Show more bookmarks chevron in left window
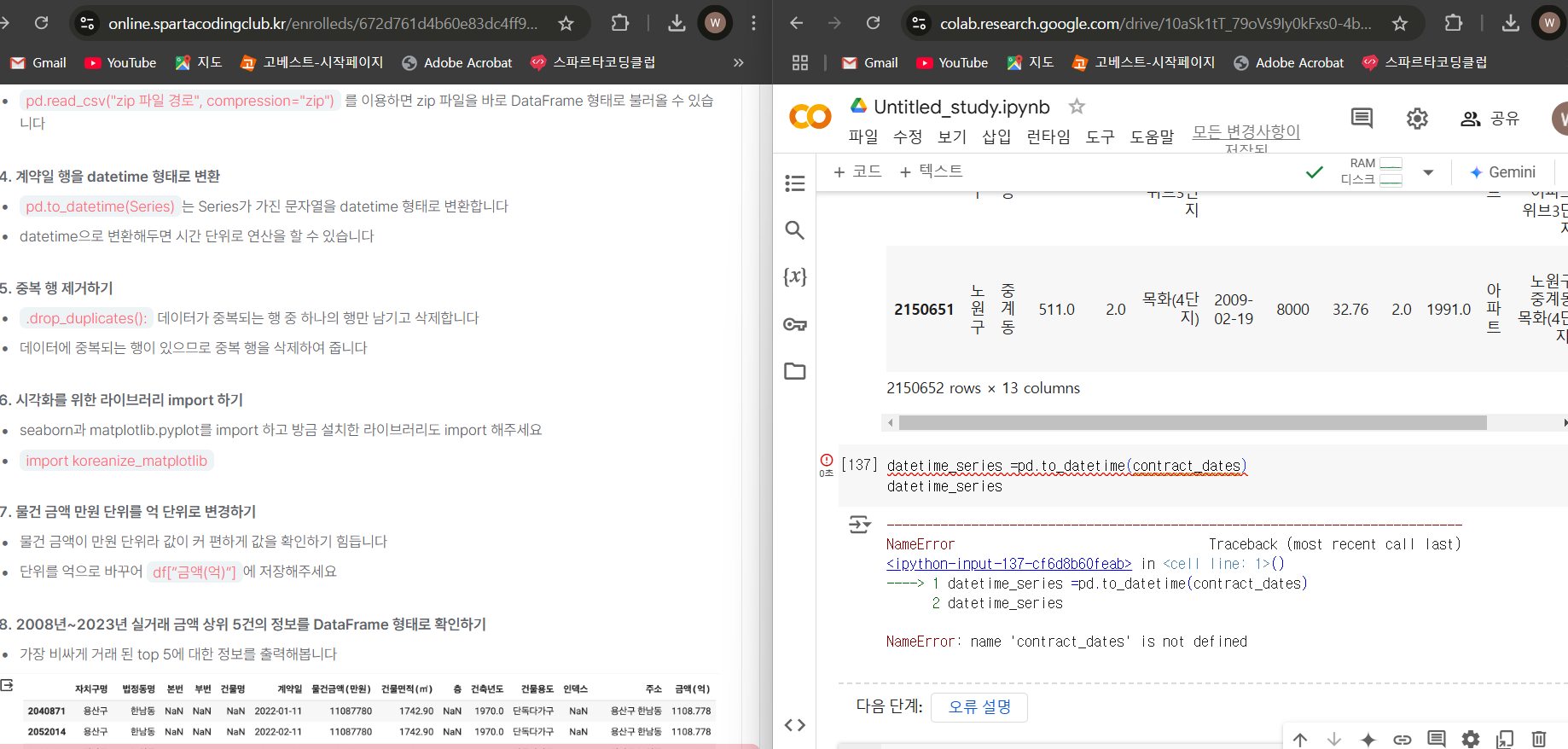Viewport: 1568px width, 749px height. point(738,62)
